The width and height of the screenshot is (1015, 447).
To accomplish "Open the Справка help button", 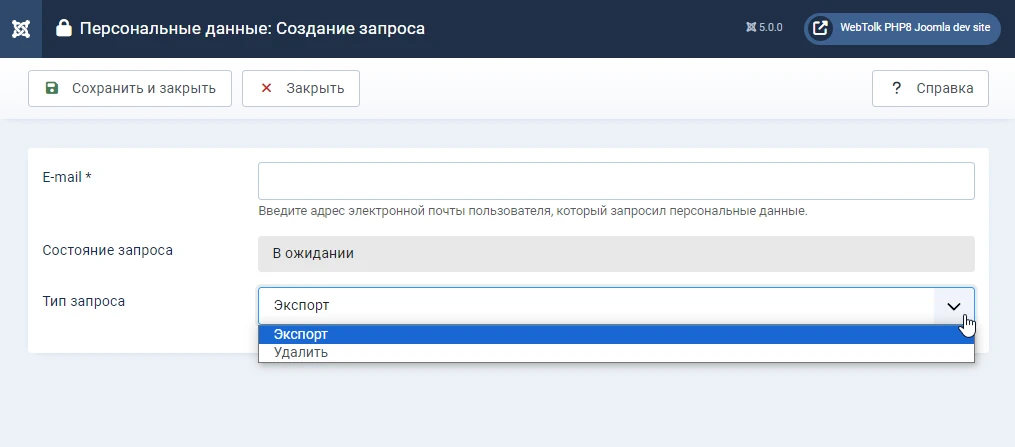I will [x=930, y=88].
